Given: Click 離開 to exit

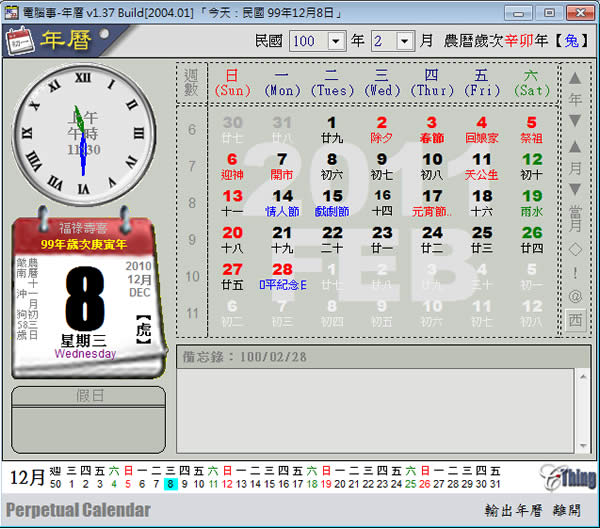Looking at the screenshot, I should pos(565,510).
